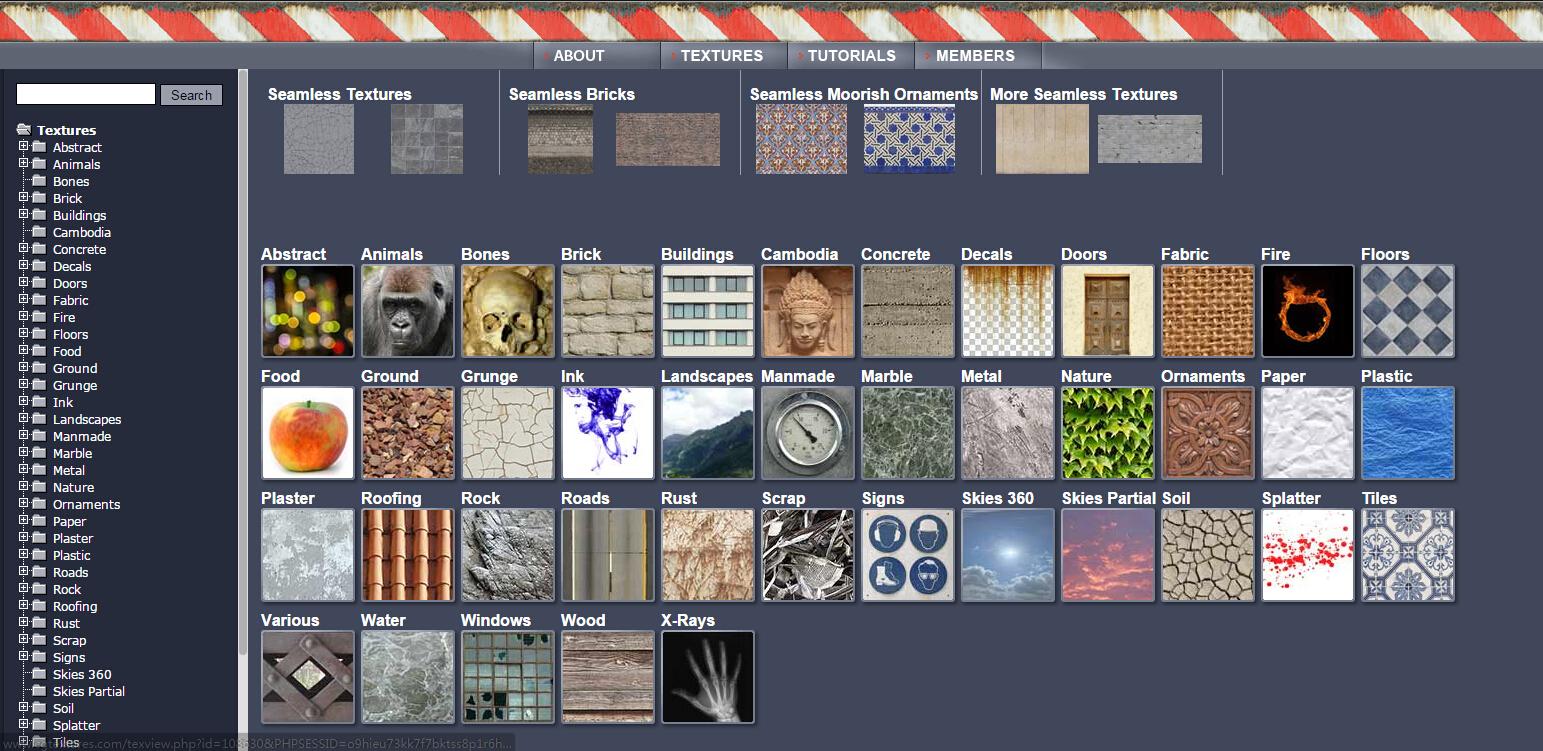Open the Seamless Bricks heading link
The width and height of the screenshot is (1543, 751).
click(572, 94)
